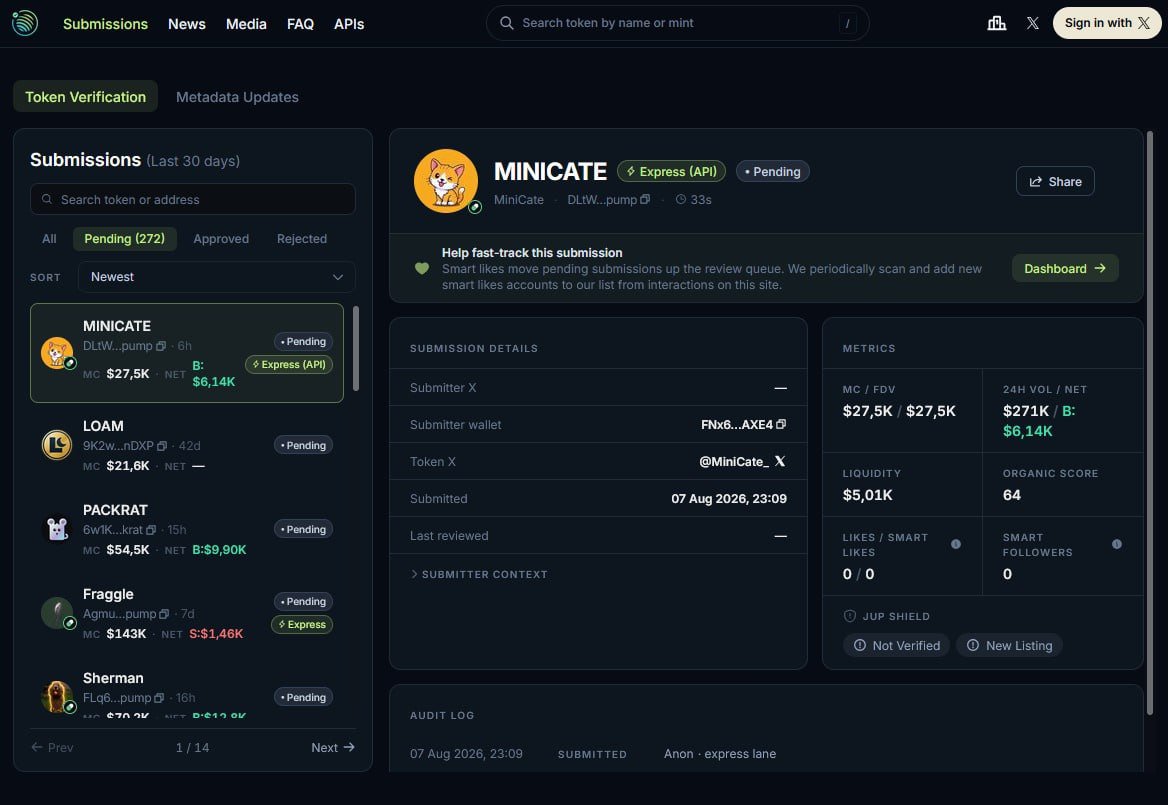
Task: Open the Sort dropdown showing Newest
Action: tap(216, 277)
